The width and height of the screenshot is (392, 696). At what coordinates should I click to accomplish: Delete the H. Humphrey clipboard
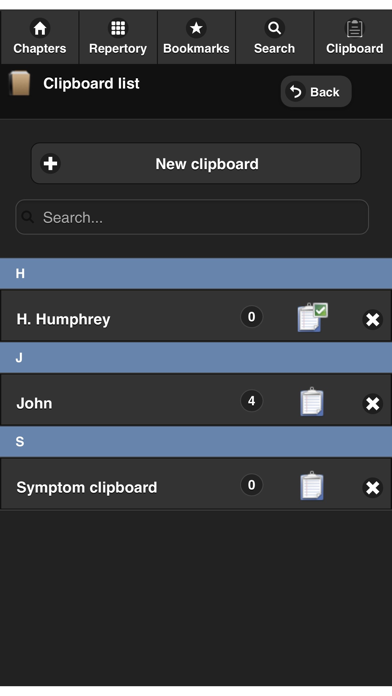coord(372,319)
